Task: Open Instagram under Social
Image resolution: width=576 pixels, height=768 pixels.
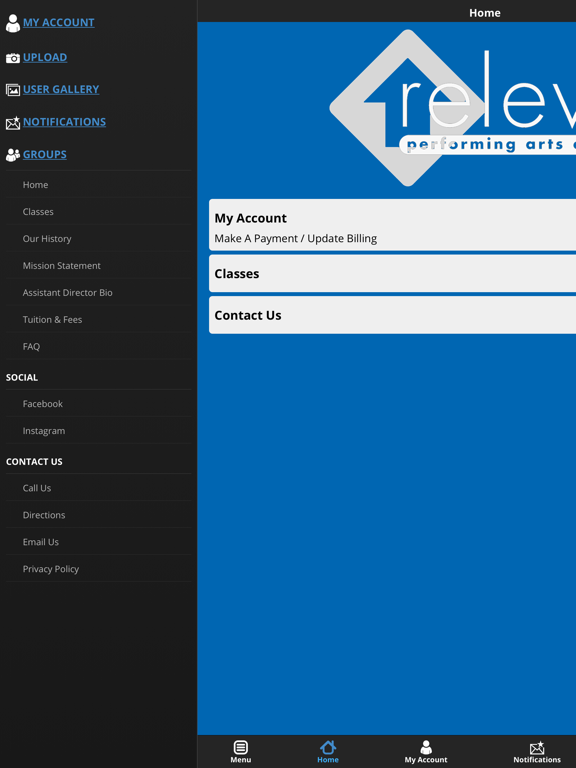Action: (x=98, y=431)
